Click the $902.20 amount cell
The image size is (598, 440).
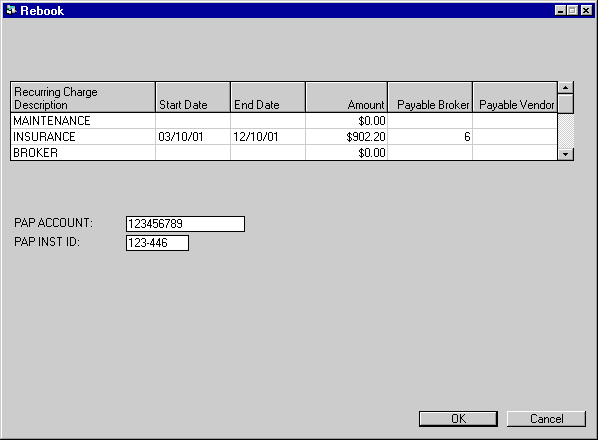point(346,136)
